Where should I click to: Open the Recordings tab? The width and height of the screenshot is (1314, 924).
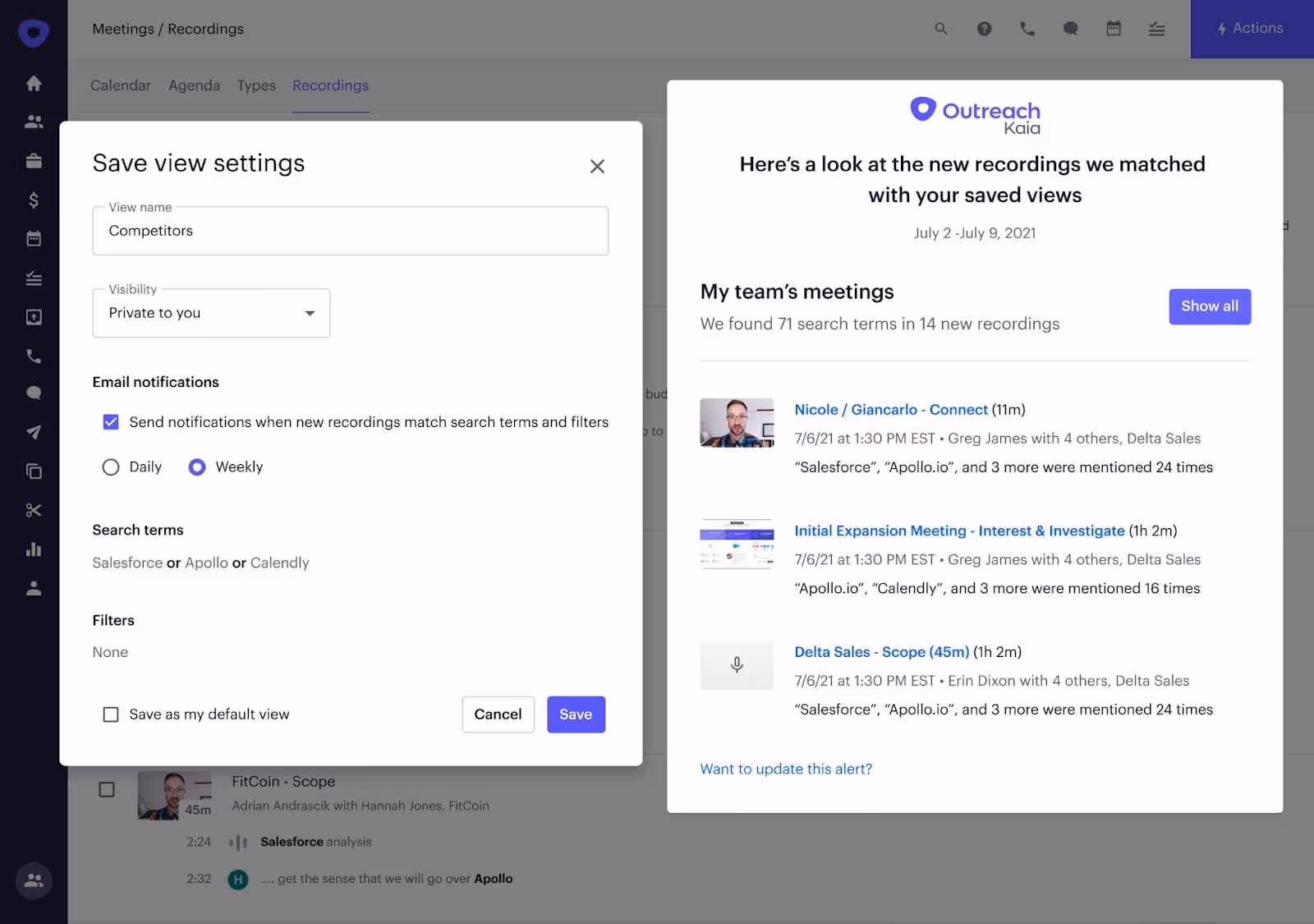coord(330,85)
